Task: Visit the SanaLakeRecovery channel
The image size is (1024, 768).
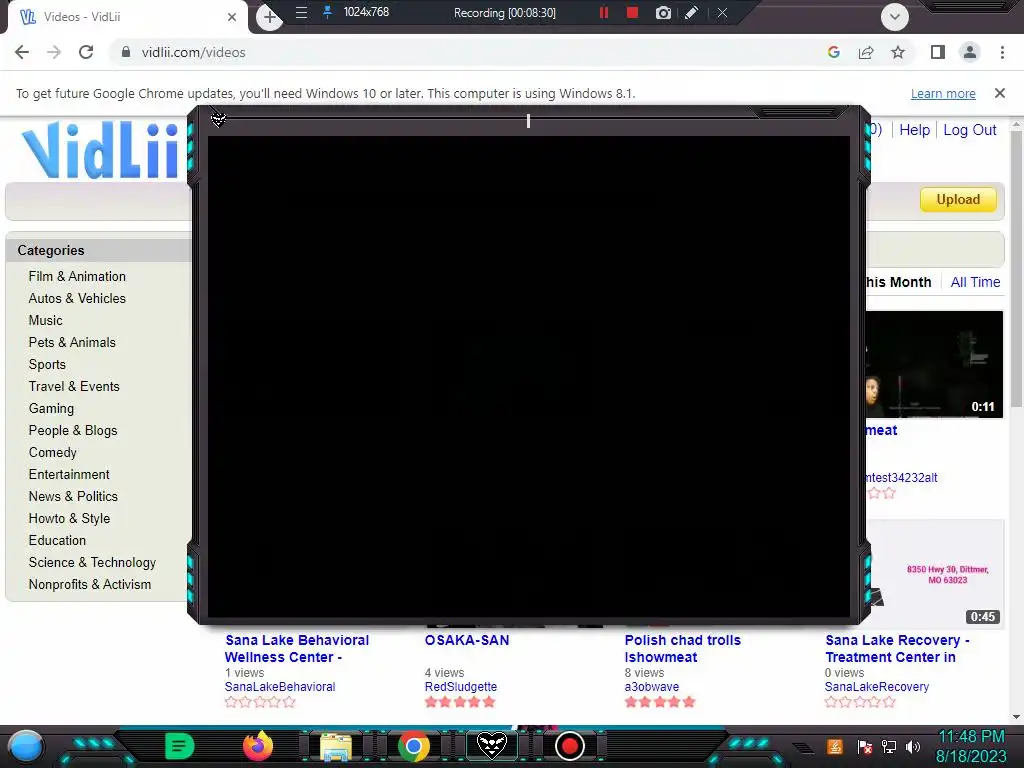Action: coord(876,687)
